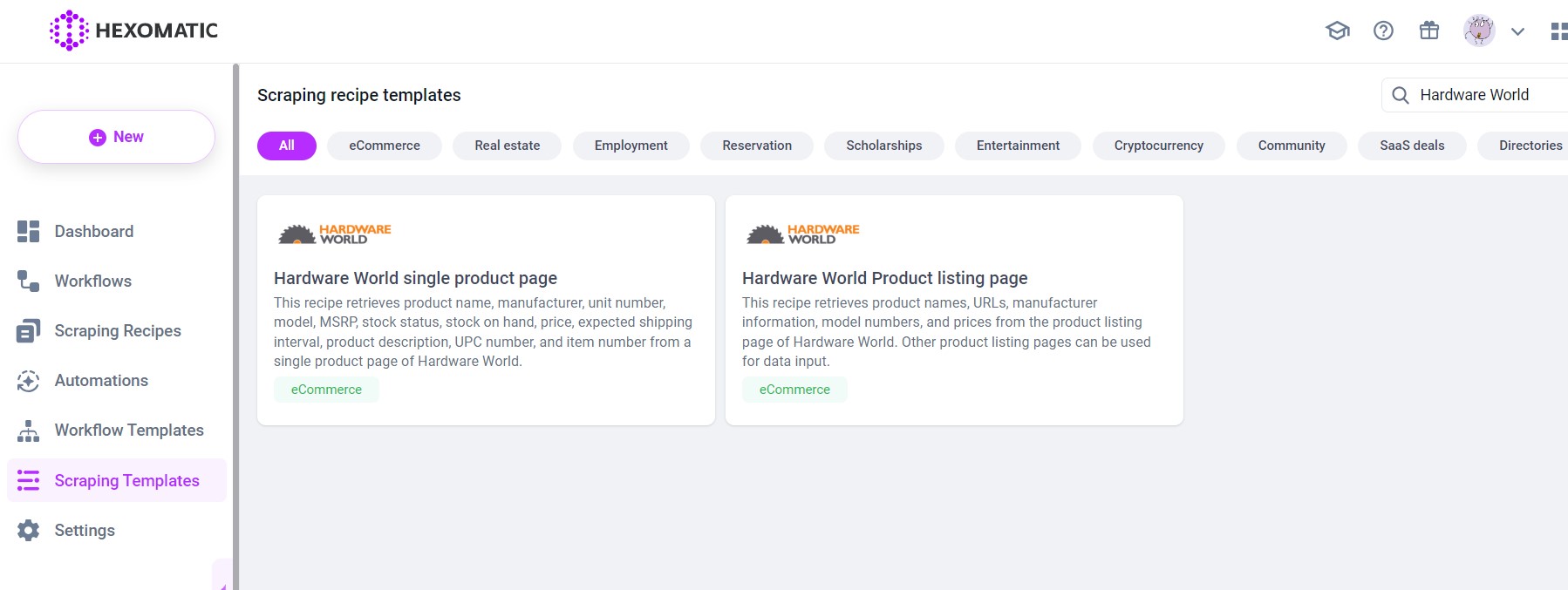The image size is (1568, 590).
Task: Click the gift box icon
Action: pyautogui.click(x=1428, y=31)
